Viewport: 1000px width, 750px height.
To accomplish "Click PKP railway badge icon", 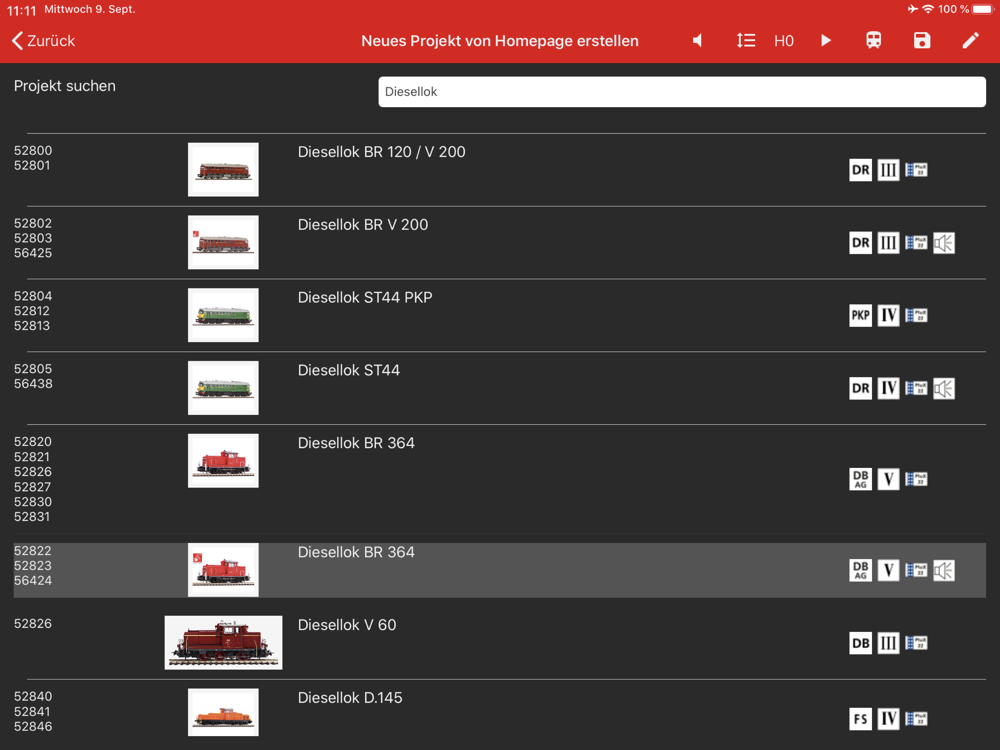I will click(x=860, y=316).
